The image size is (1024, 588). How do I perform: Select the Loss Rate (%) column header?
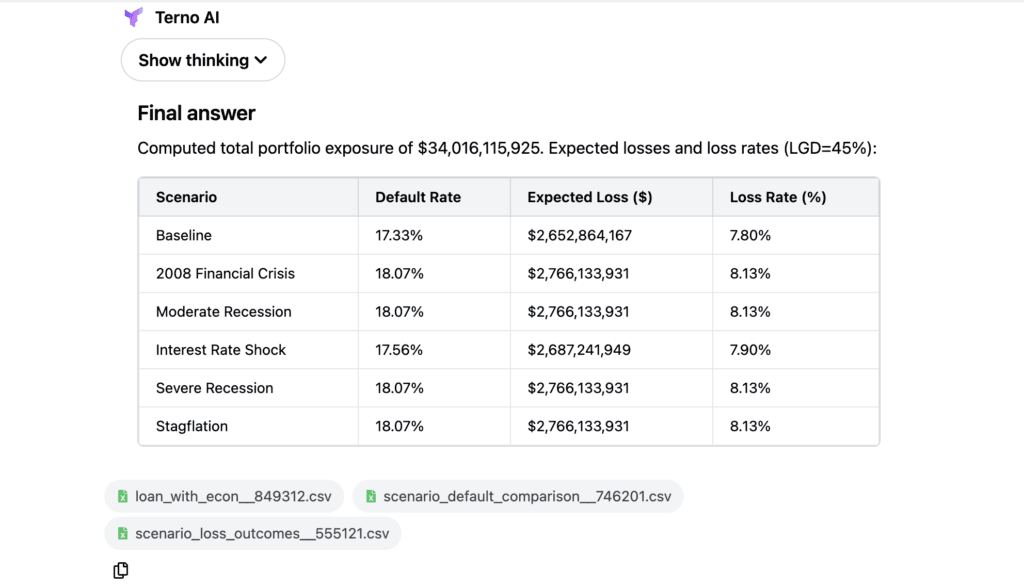[x=777, y=197]
